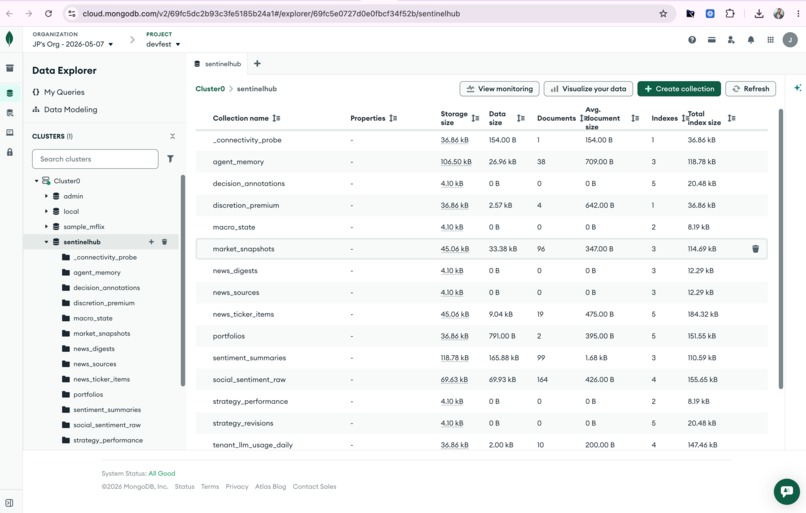
Task: Reload the browser page
Action: click(x=48, y=14)
